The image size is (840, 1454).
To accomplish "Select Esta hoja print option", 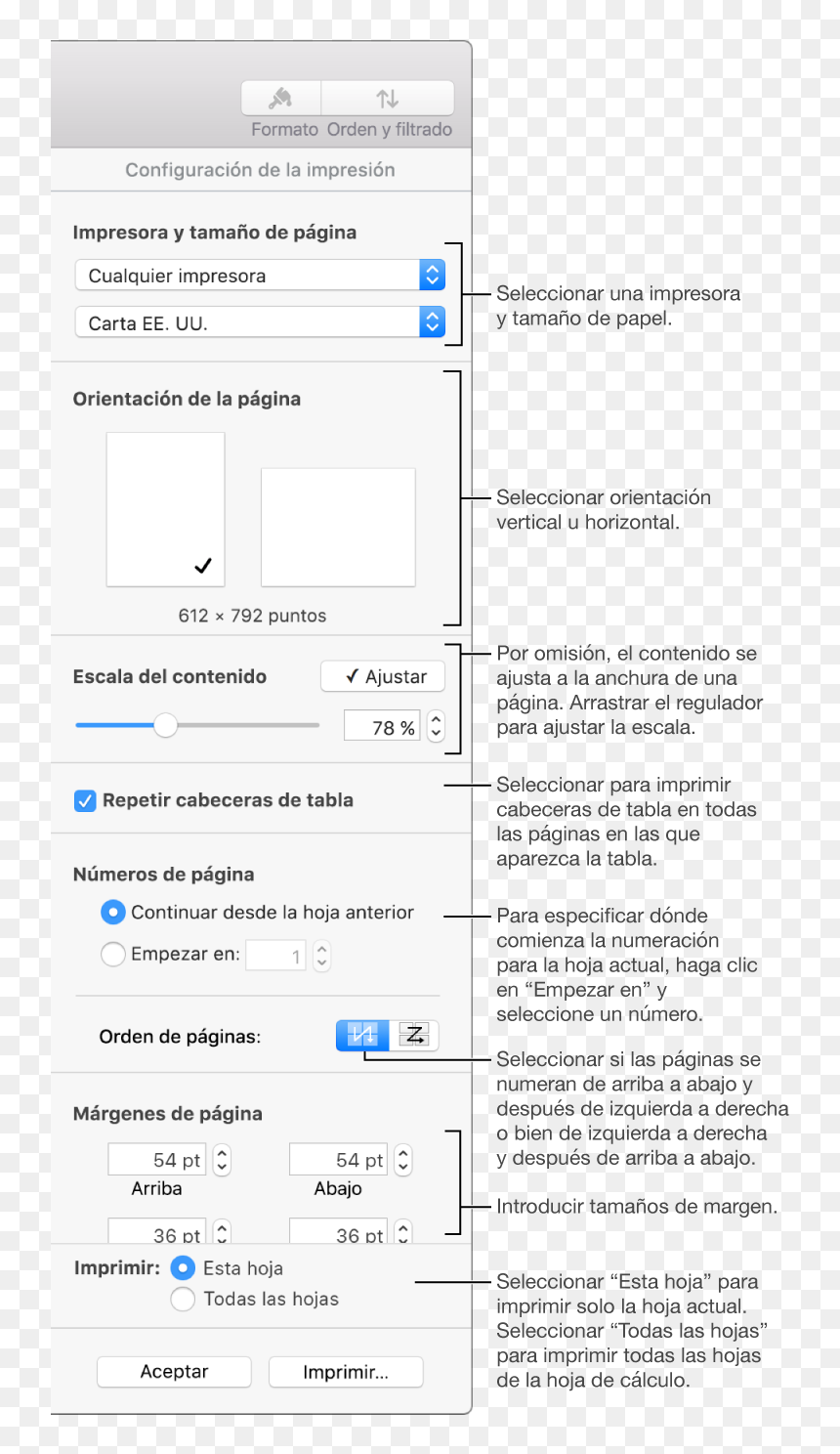I will coord(183,1267).
